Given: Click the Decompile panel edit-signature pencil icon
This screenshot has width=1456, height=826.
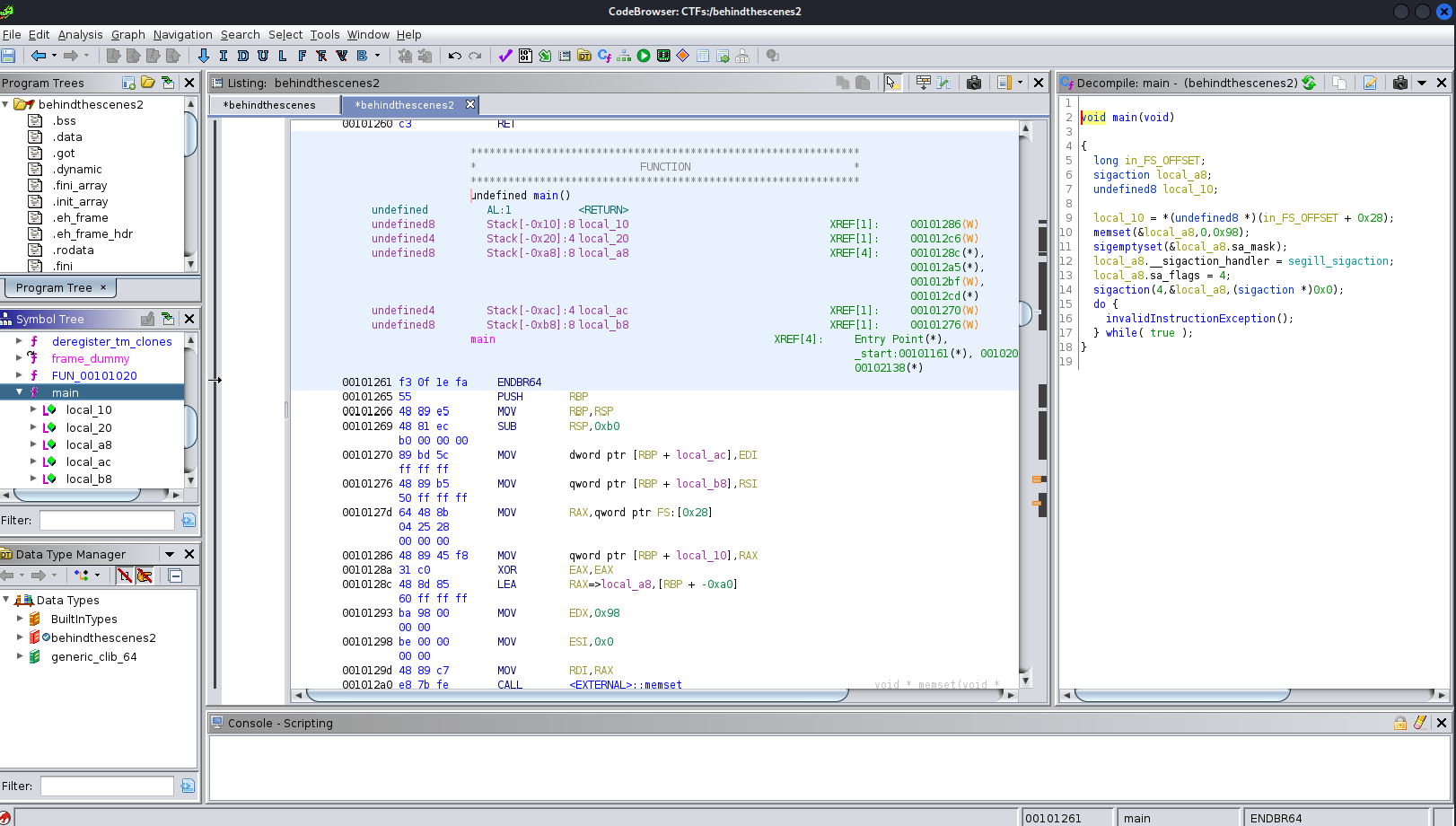Looking at the screenshot, I should point(1370,83).
